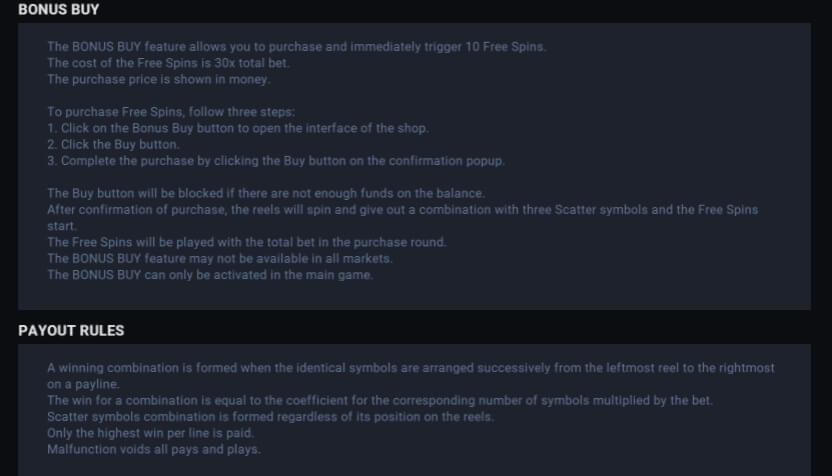Viewport: 832px width, 476px height.
Task: Click the line about triggering 10 Free Spins
Action: point(297,47)
